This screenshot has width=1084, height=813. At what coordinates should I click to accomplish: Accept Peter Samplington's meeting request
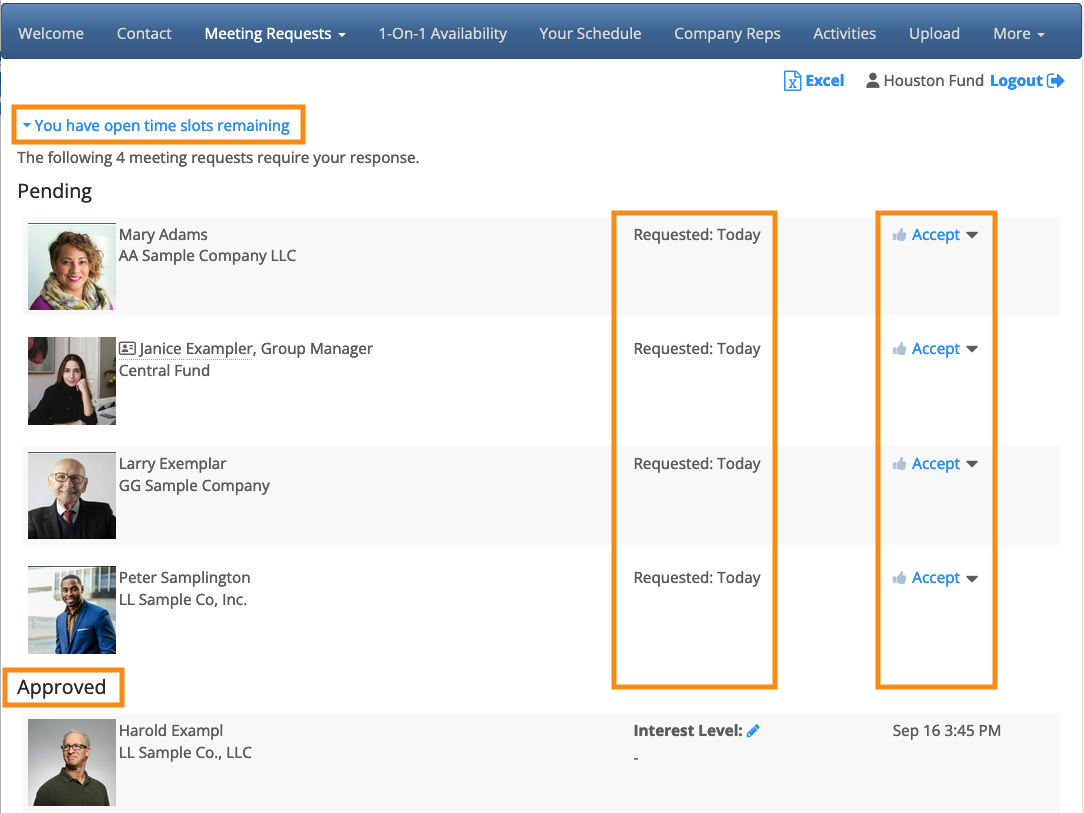coord(935,578)
